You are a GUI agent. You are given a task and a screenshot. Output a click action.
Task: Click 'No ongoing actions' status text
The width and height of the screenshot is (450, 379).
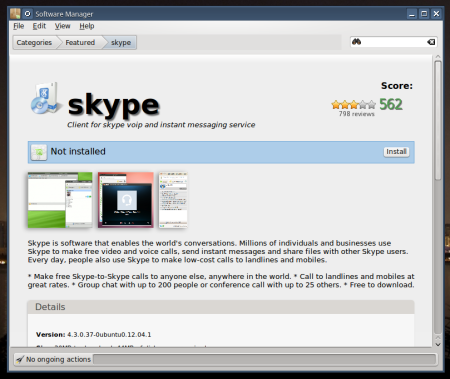pyautogui.click(x=58, y=359)
